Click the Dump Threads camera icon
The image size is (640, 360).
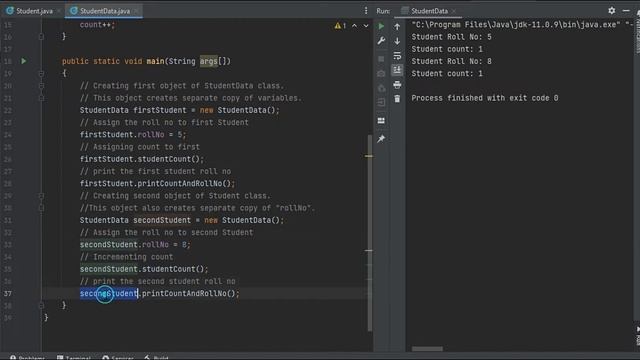[x=381, y=74]
